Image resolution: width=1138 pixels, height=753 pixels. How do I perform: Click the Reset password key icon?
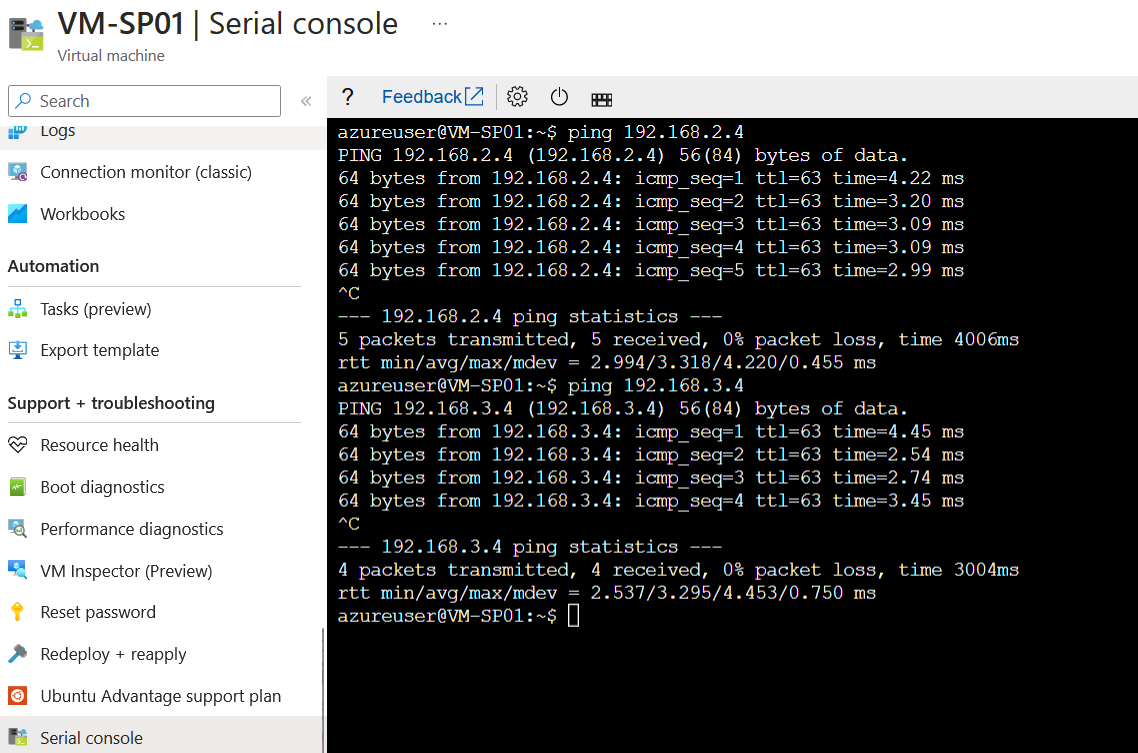pyautogui.click(x=17, y=612)
